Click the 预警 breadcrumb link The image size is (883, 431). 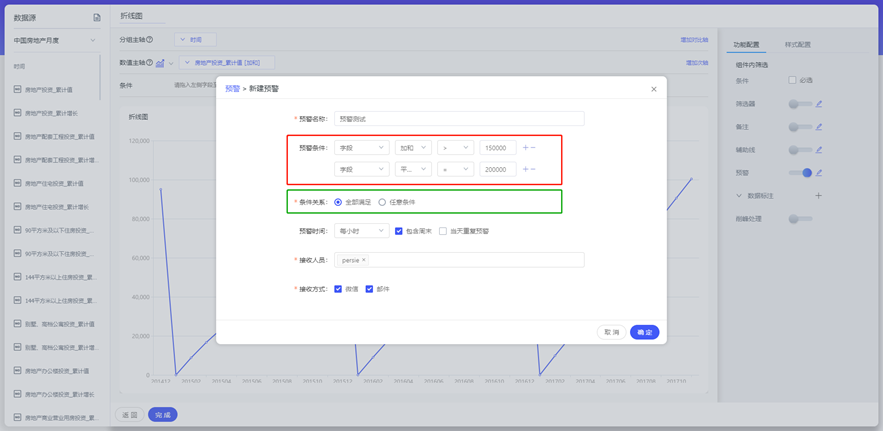pos(232,89)
